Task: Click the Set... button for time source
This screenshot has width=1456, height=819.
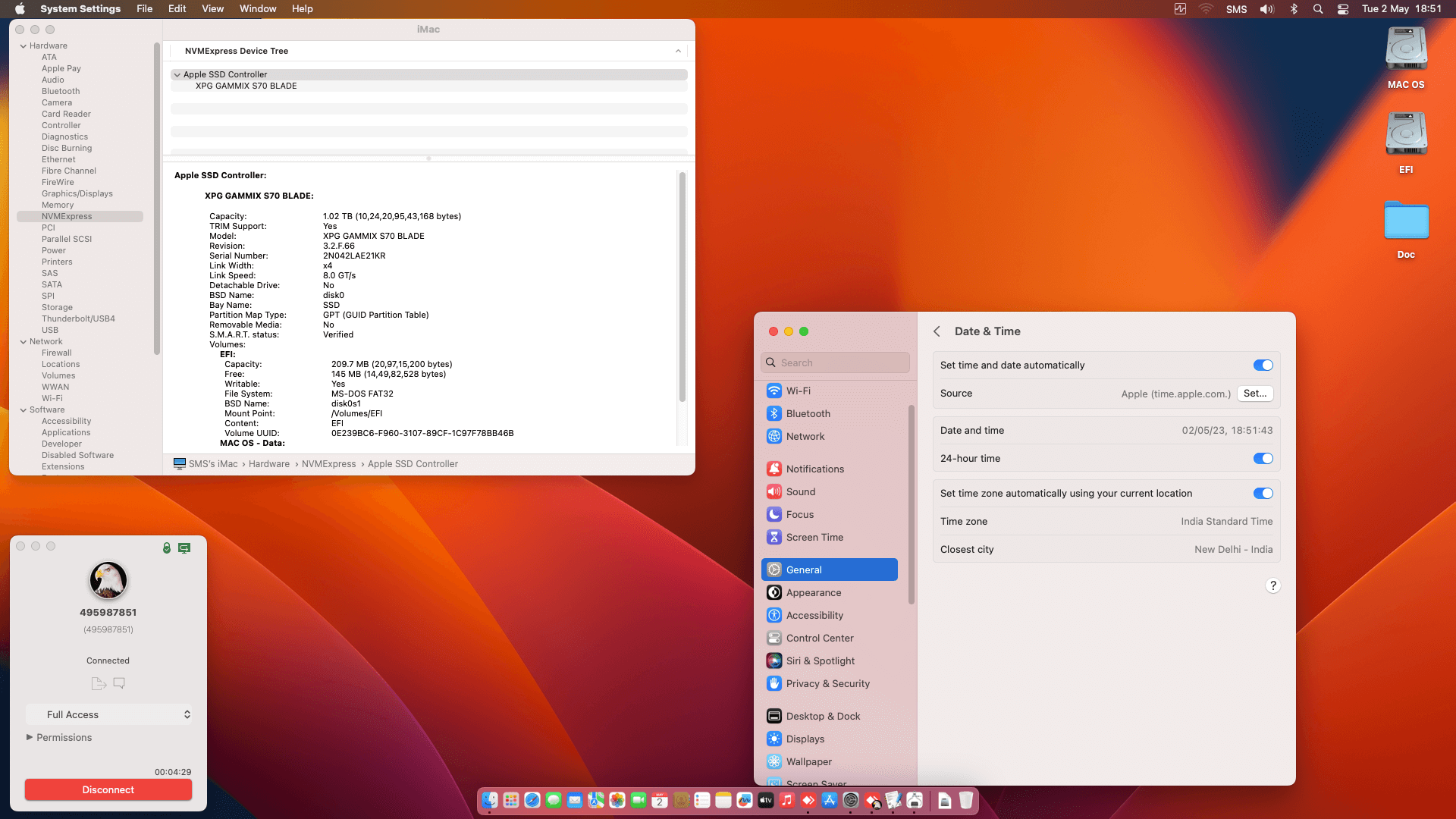Action: (x=1255, y=394)
